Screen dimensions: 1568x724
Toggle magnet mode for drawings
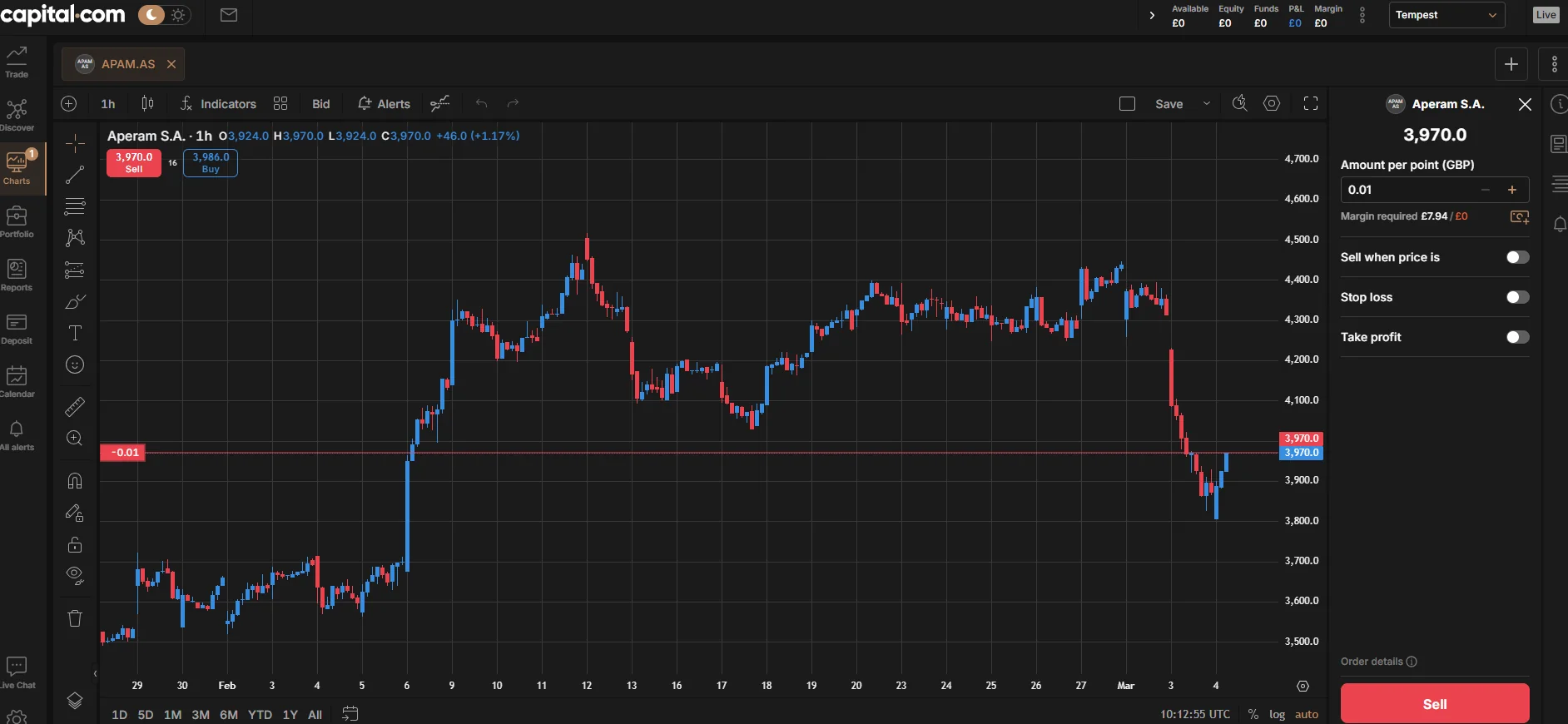tap(75, 480)
